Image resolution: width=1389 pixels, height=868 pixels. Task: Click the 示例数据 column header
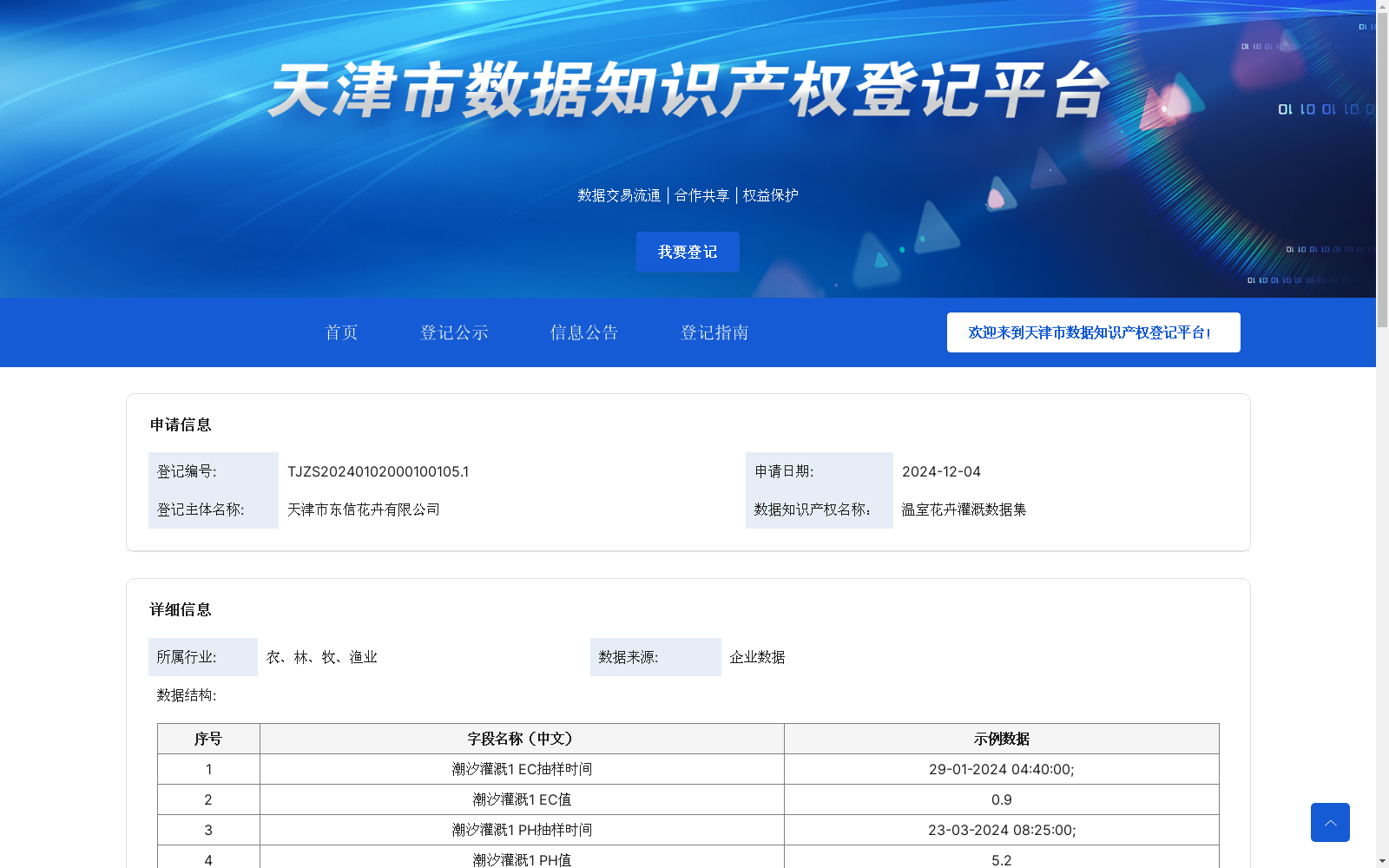[x=1002, y=739]
